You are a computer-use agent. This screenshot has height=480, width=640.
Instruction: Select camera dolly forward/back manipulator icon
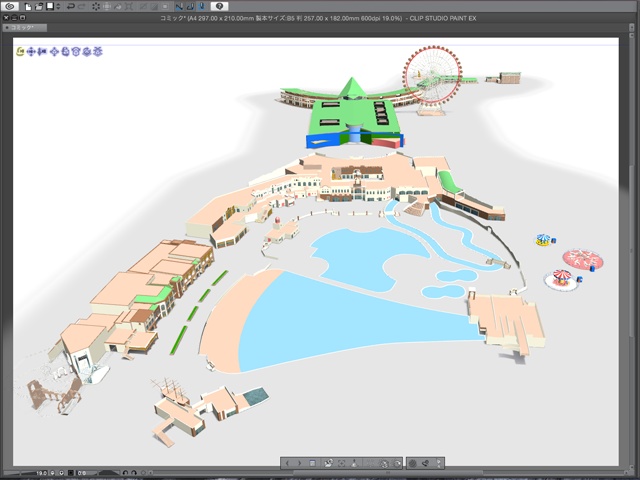[42, 51]
